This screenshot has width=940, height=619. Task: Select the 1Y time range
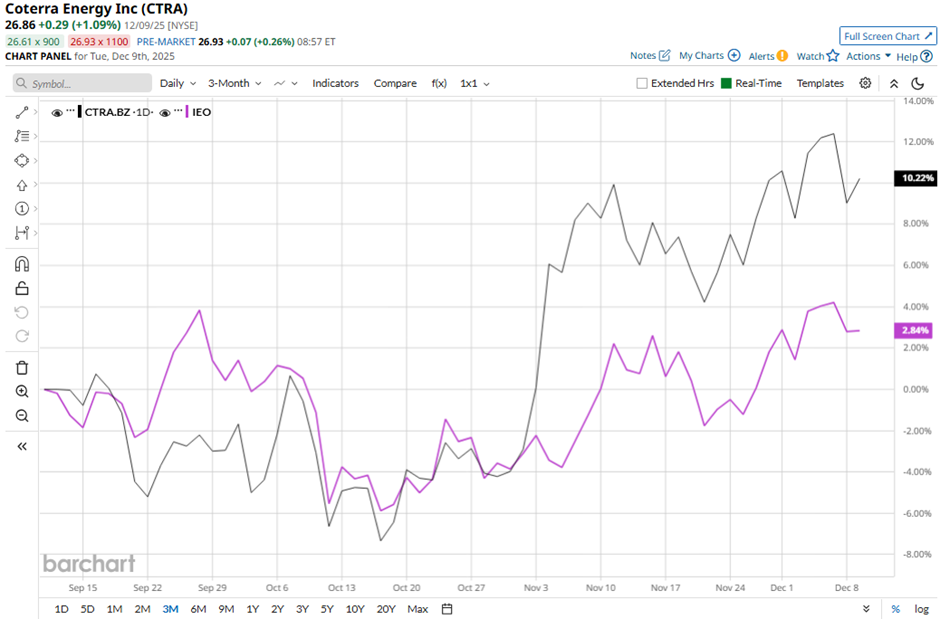252,609
